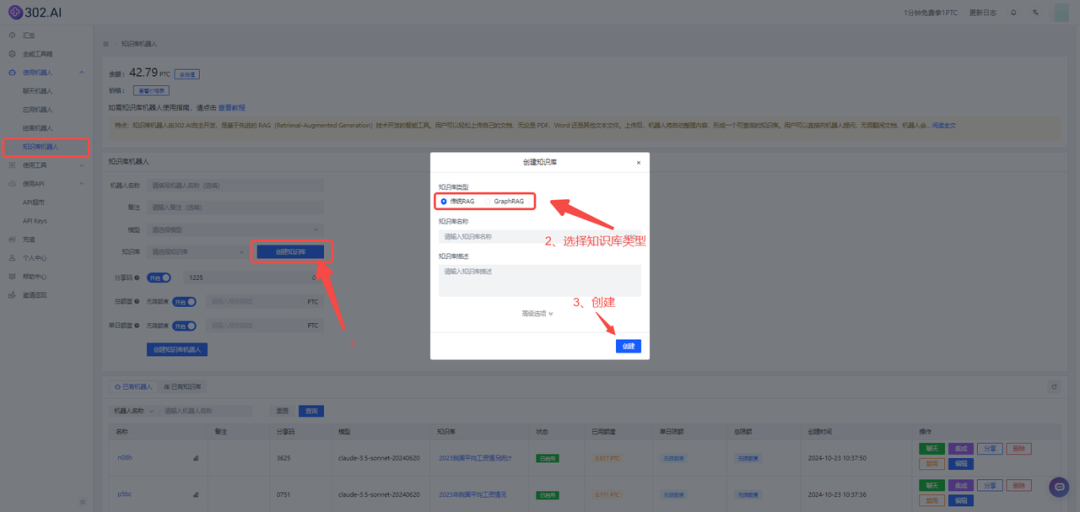Click 删除 button in n08h row
Viewport: 1080px width, 512px height.
pos(1019,448)
